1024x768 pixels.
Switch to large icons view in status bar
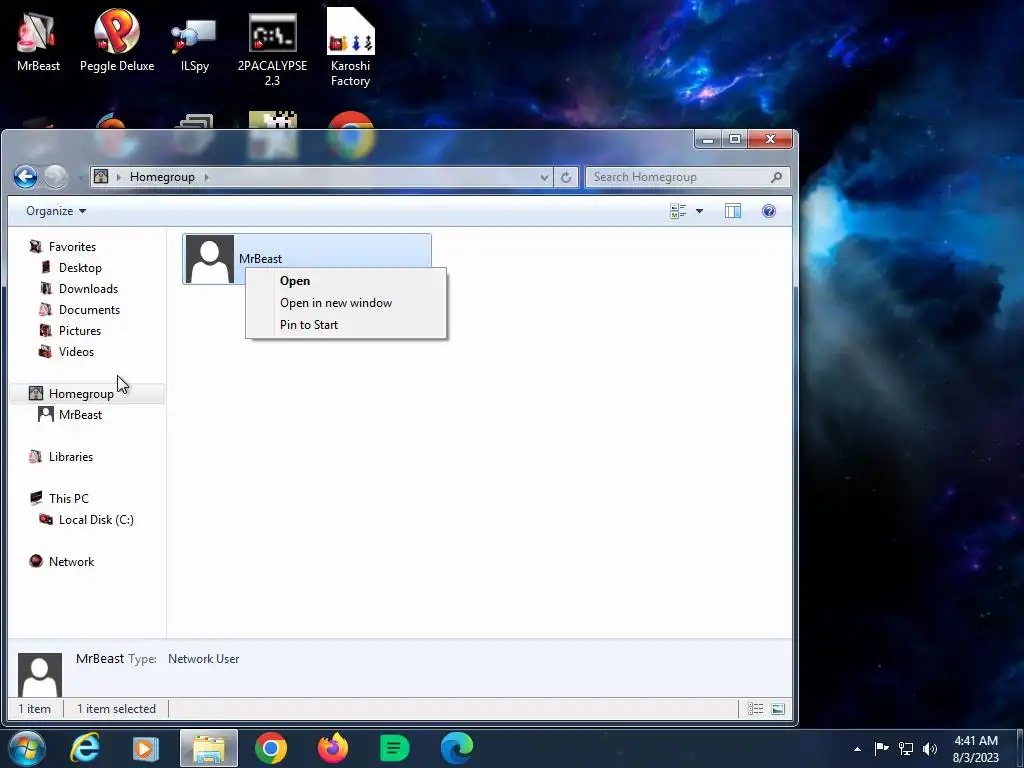click(778, 709)
